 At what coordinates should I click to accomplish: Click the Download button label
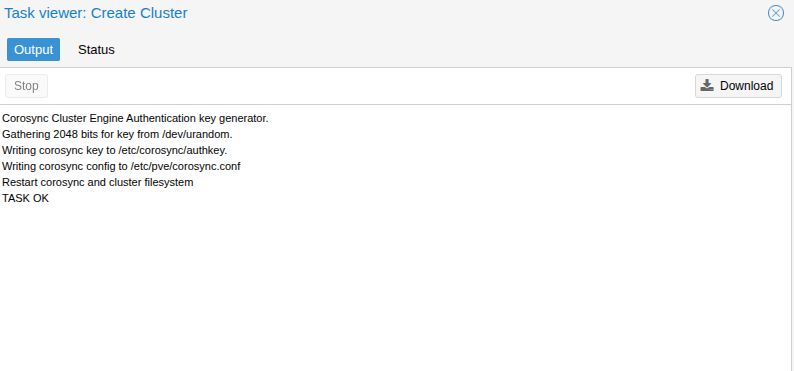pyautogui.click(x=746, y=86)
